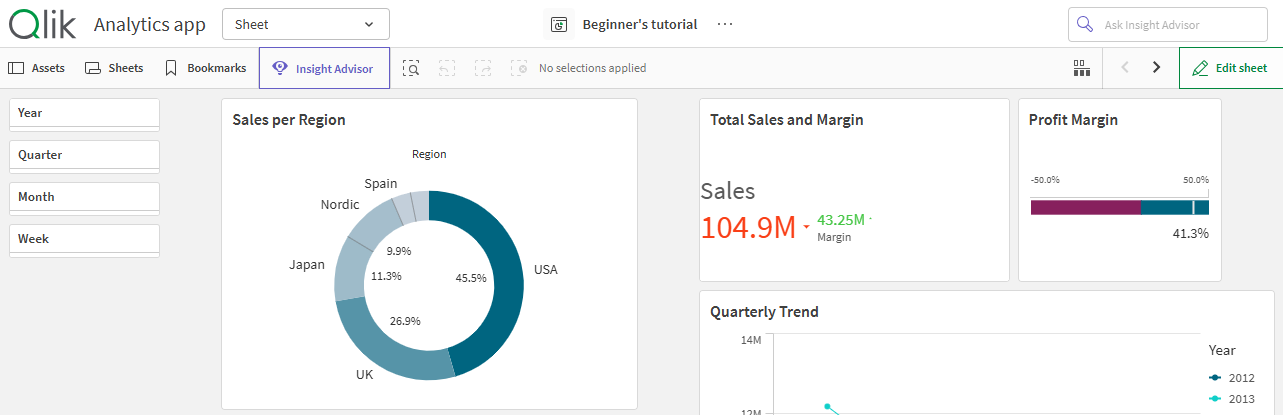1283x415 pixels.
Task: Click the app overview icon beside Beginner's tutorial
Action: click(560, 24)
